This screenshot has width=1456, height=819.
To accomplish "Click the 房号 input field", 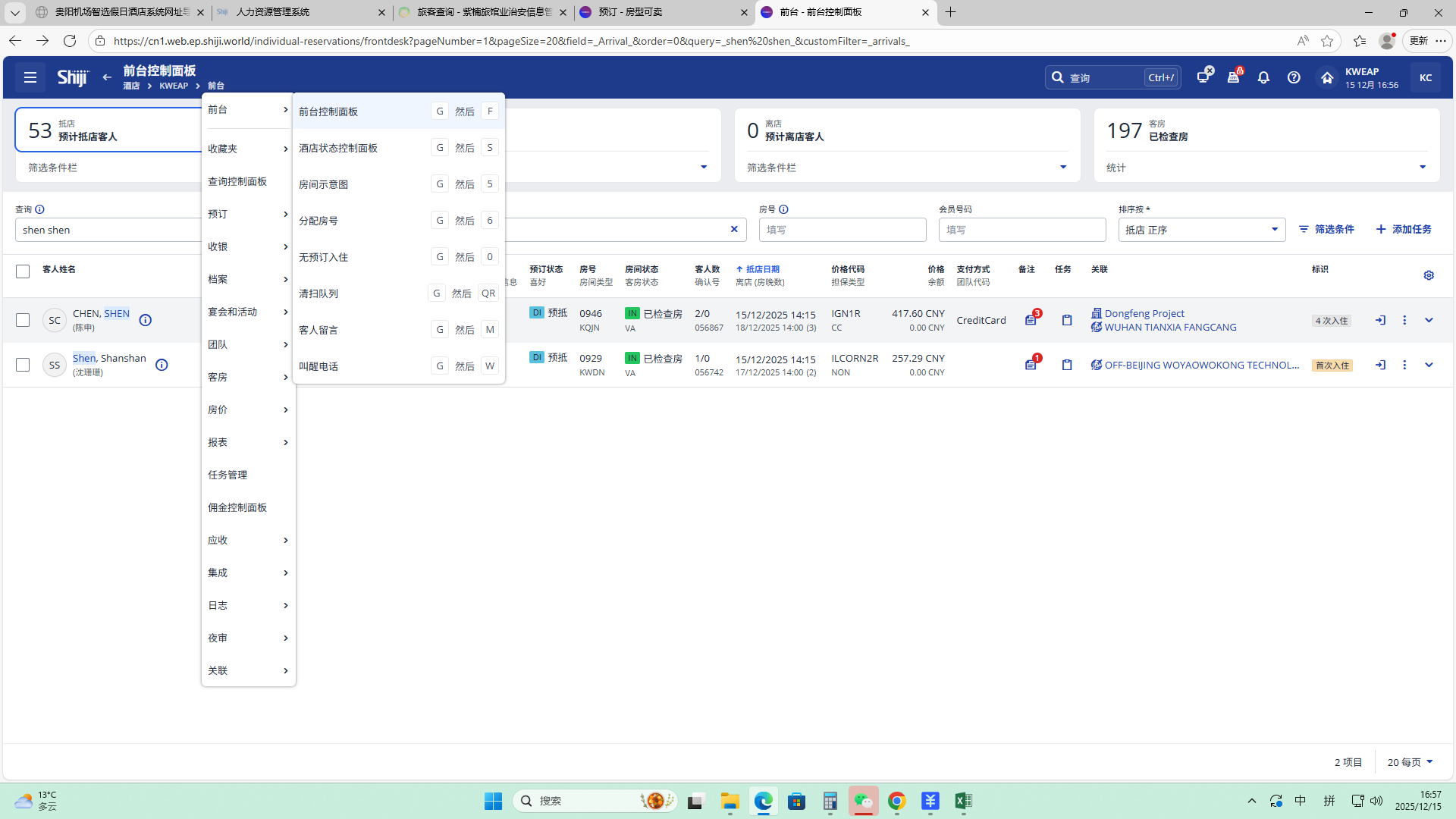I will click(842, 230).
